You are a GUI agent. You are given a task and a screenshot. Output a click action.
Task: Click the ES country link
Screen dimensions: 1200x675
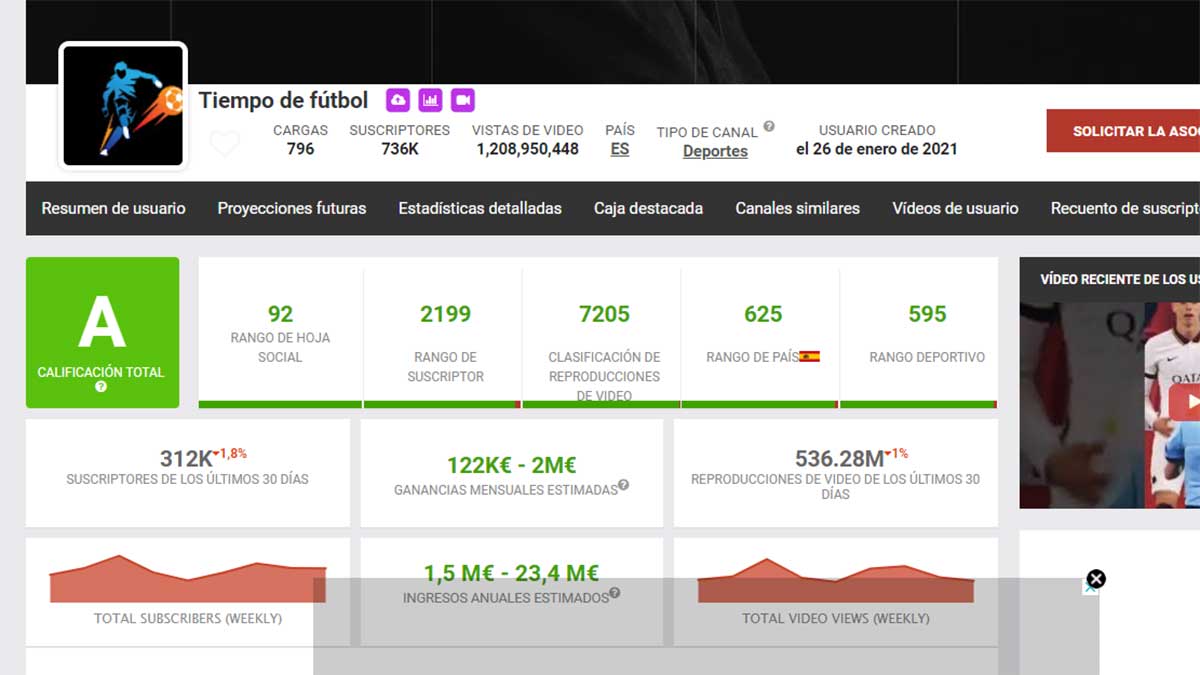620,149
